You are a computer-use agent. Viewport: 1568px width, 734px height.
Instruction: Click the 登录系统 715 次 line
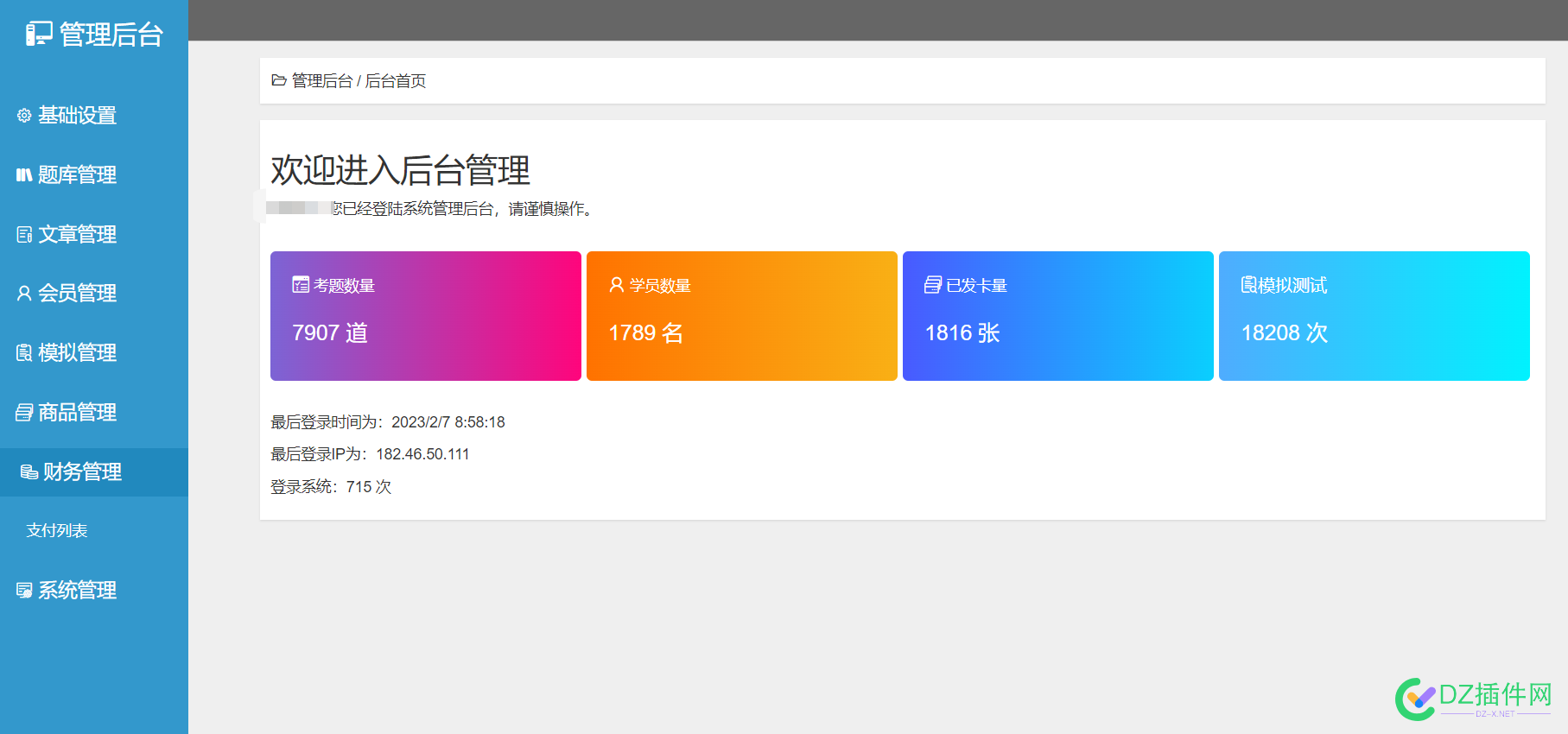(x=331, y=487)
